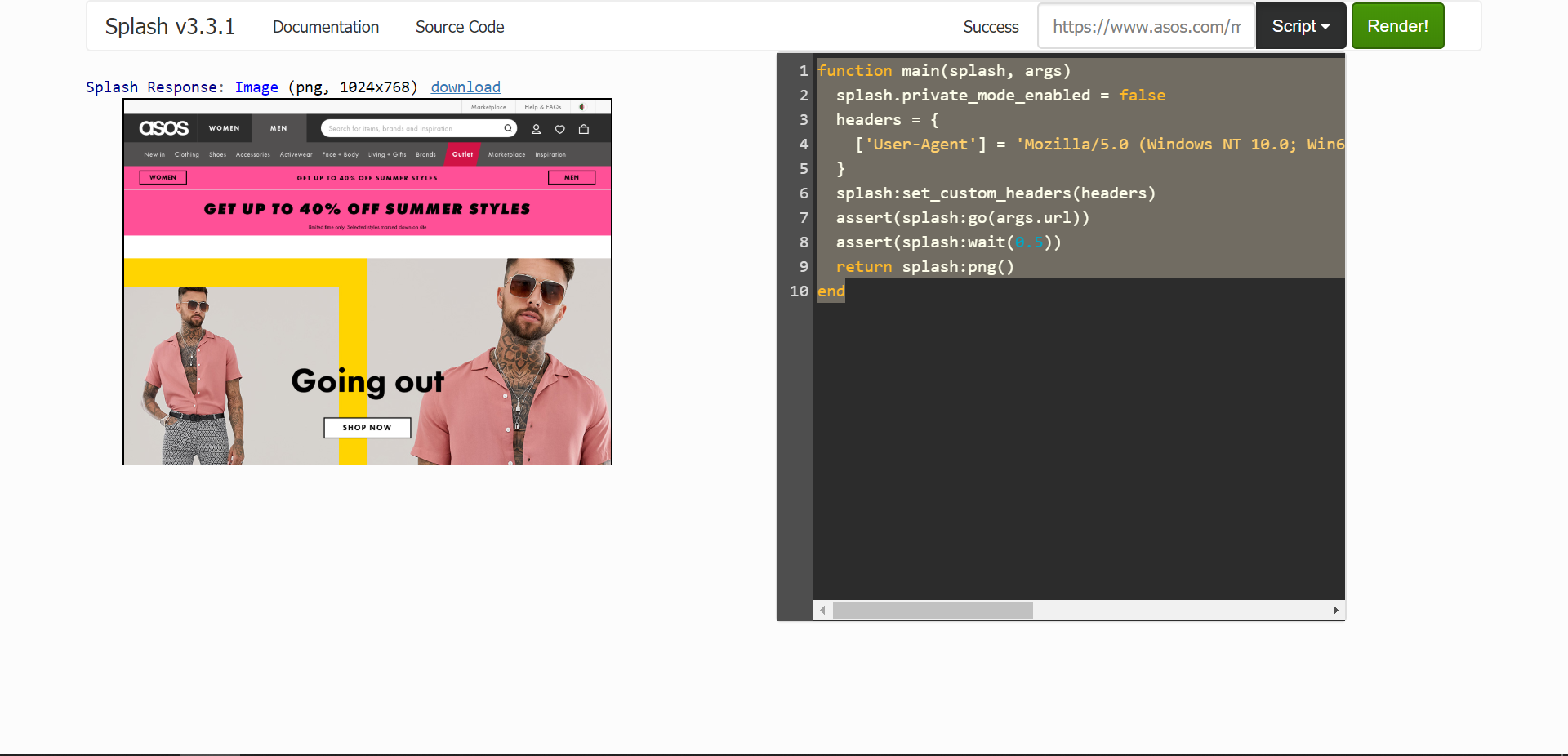Image resolution: width=1568 pixels, height=756 pixels.
Task: Click the heart wishlist icon in ASOS header
Action: (559, 128)
